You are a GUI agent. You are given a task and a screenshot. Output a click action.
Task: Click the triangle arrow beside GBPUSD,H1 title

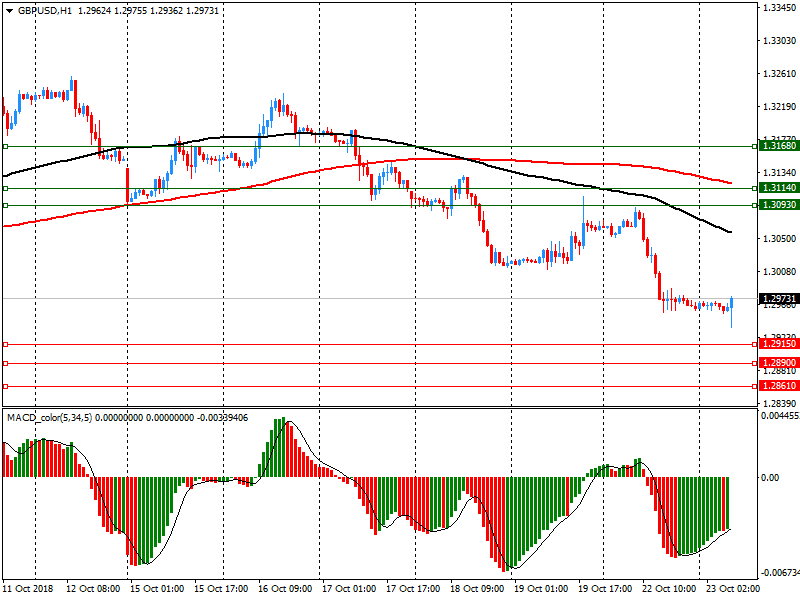pyautogui.click(x=9, y=10)
